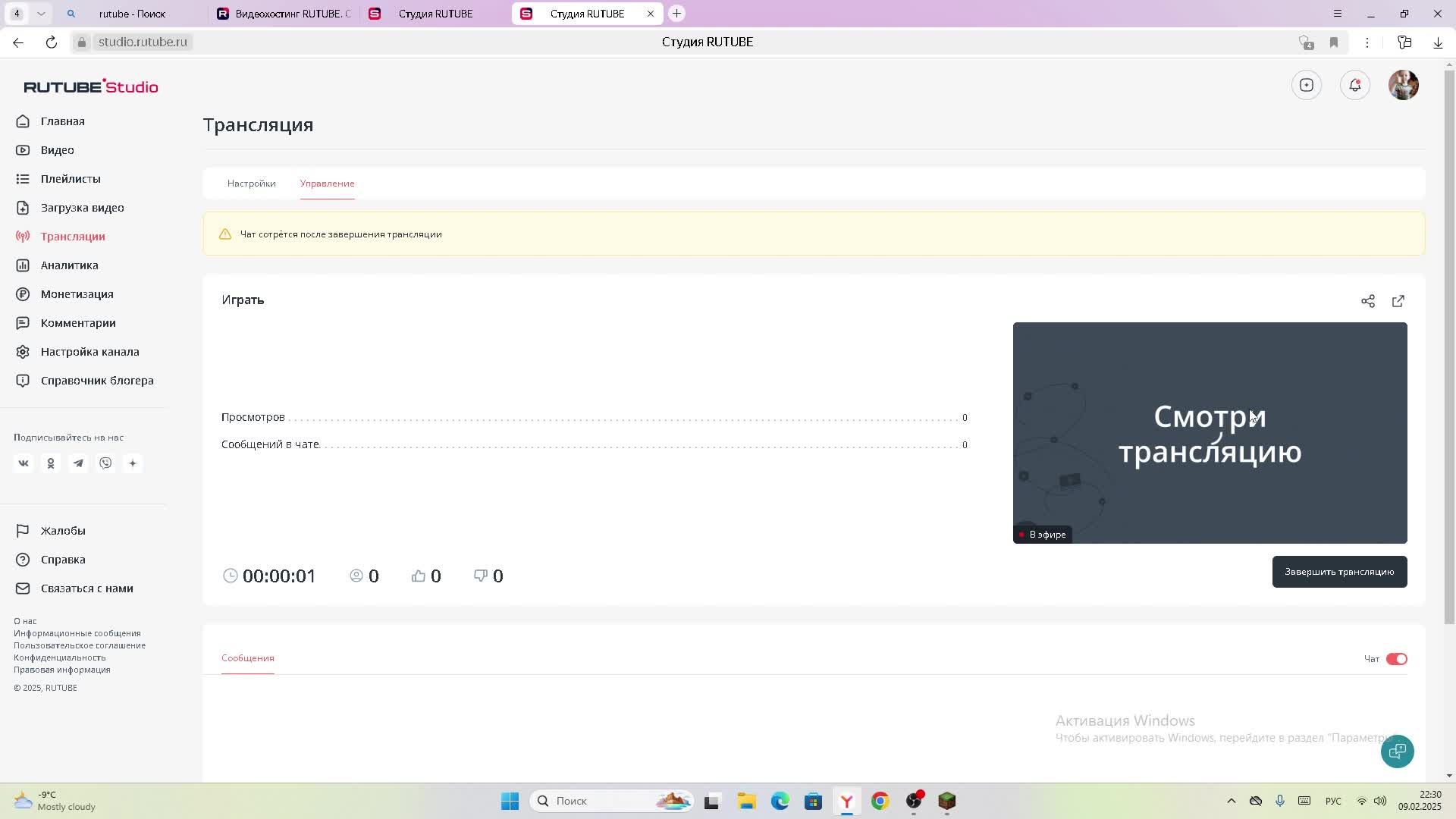Click the flag icon beside Жалобы
Screen dimensions: 1456x819
(23, 531)
